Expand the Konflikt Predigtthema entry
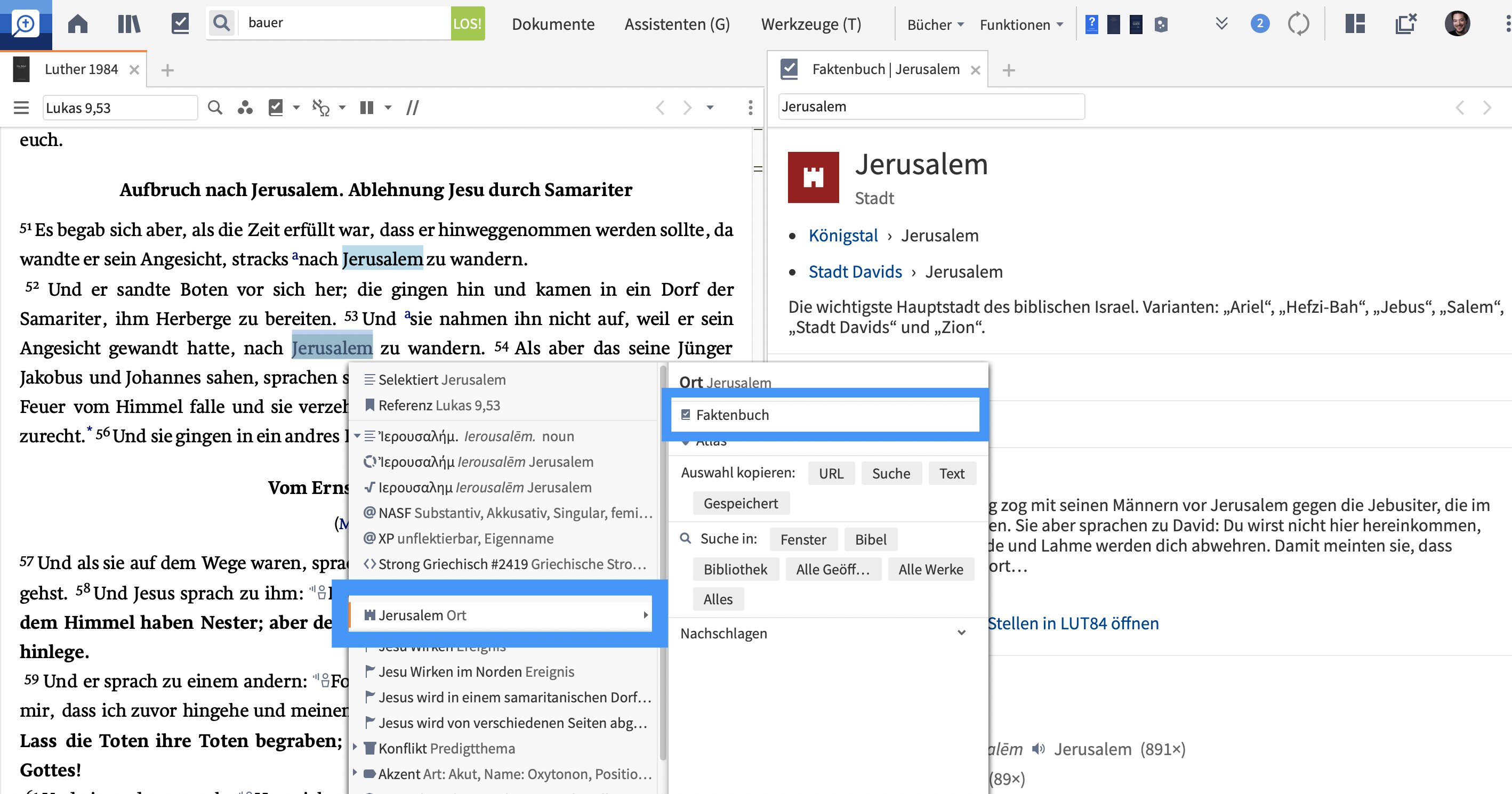The height and width of the screenshot is (794, 1512). pos(355,748)
